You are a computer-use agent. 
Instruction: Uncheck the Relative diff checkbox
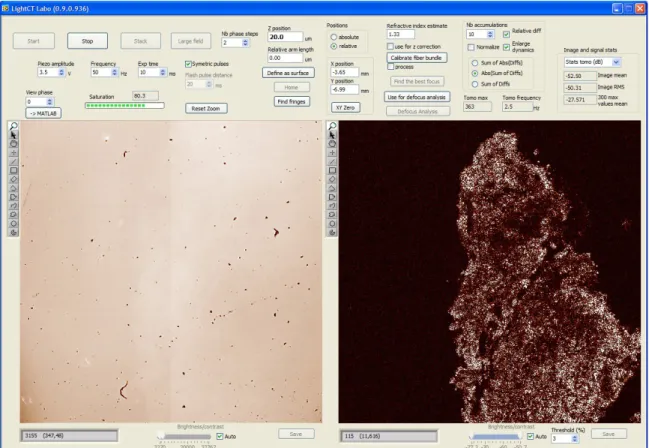pos(506,34)
